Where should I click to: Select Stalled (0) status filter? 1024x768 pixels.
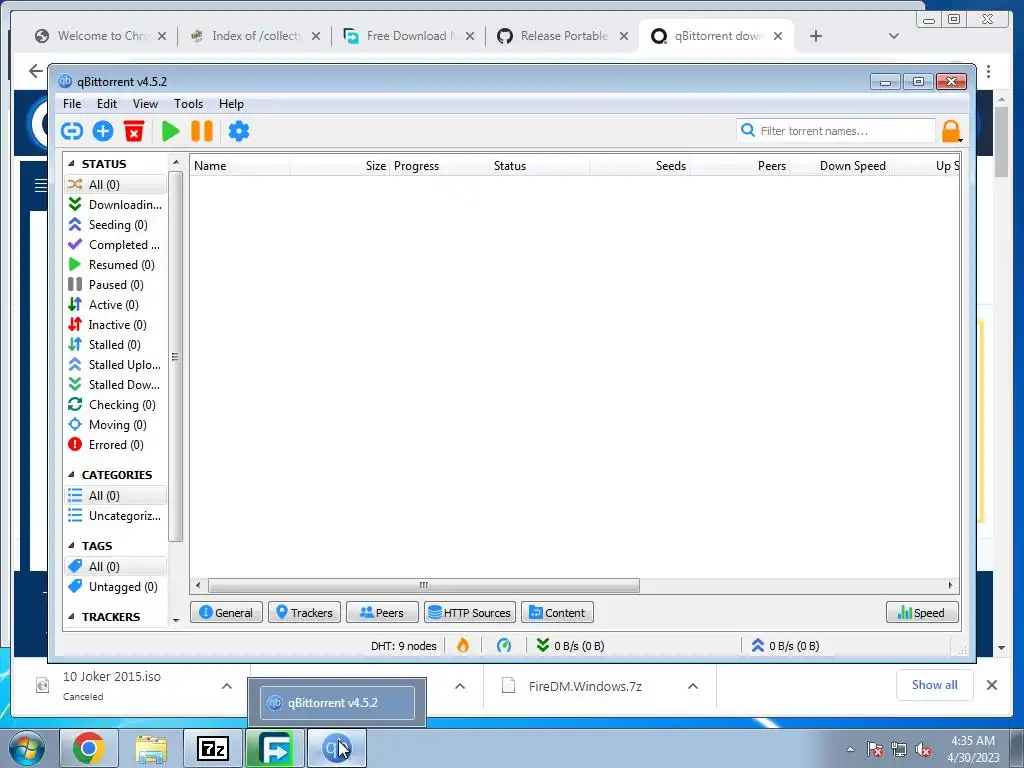[x=116, y=345]
